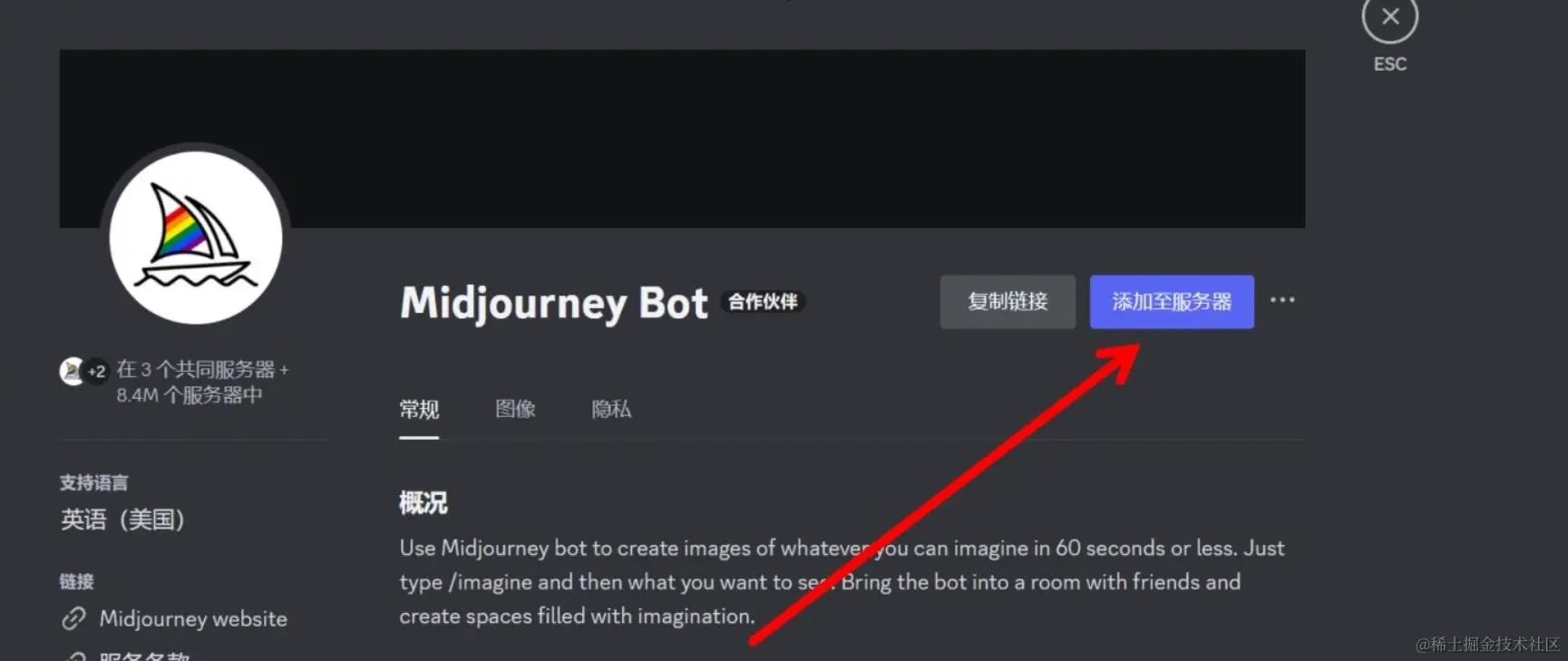Click the Midjourney Bot sailboat avatar
Image resolution: width=1568 pixels, height=661 pixels.
196,238
